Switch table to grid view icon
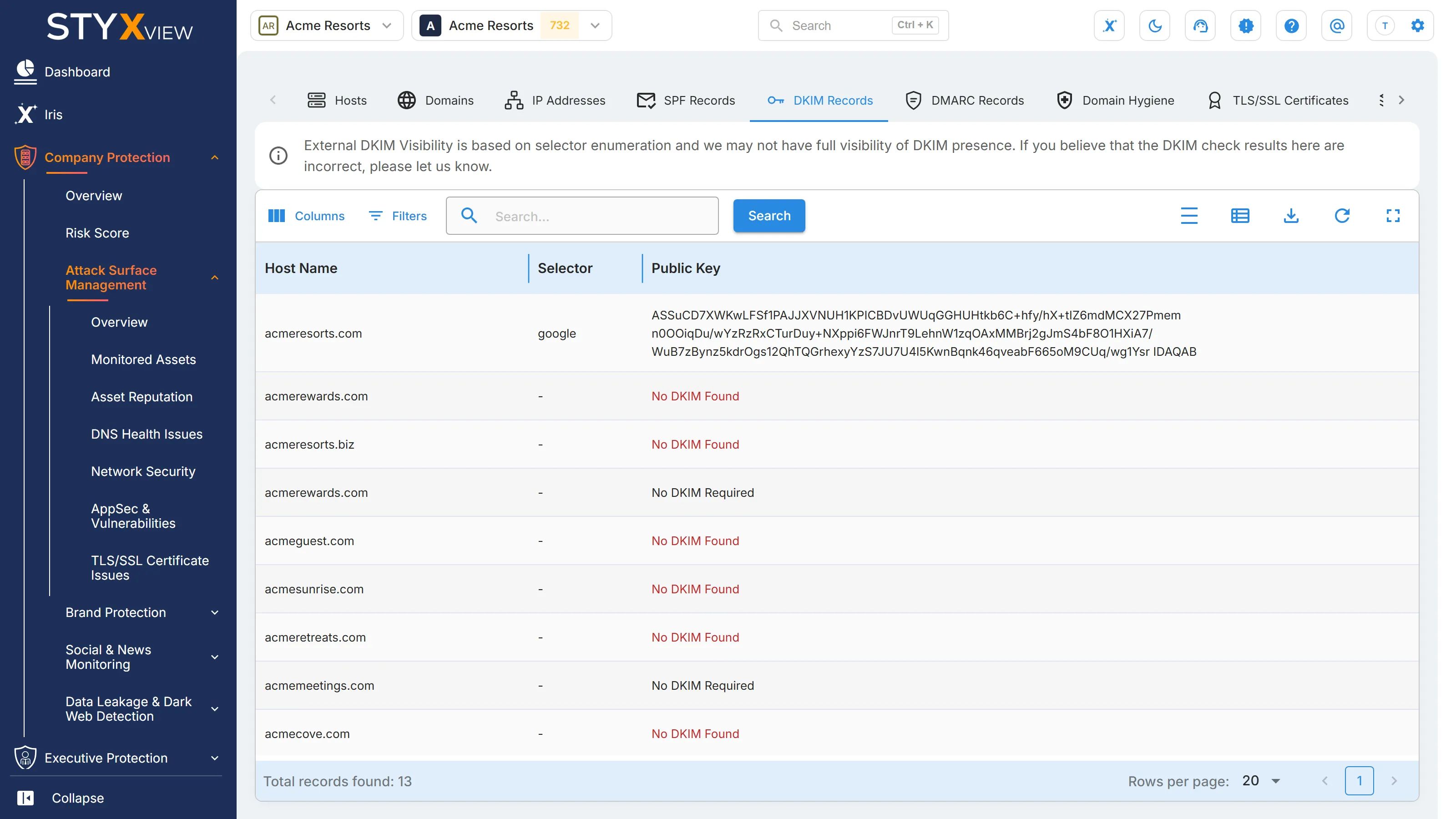The width and height of the screenshot is (1456, 819). click(1240, 216)
